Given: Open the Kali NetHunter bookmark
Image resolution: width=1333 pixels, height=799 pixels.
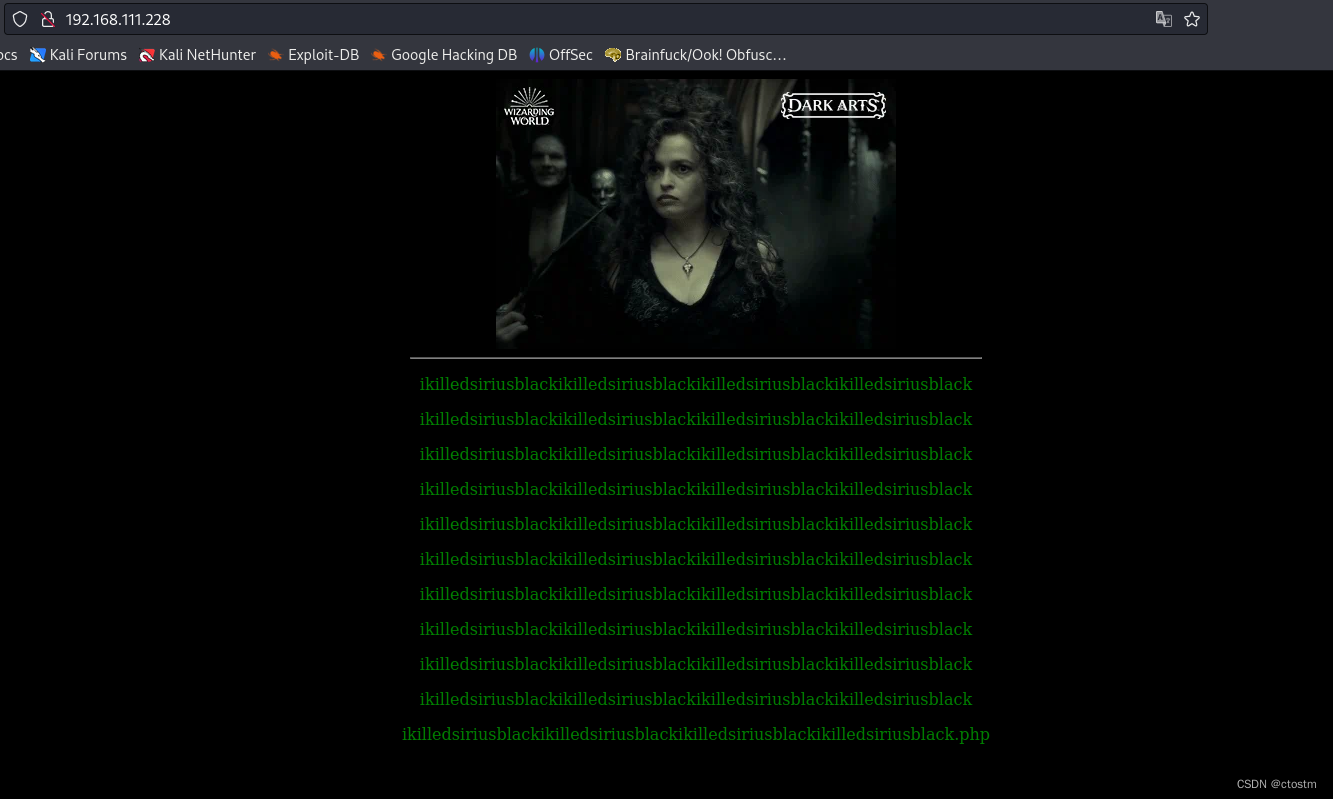Looking at the screenshot, I should 197,55.
